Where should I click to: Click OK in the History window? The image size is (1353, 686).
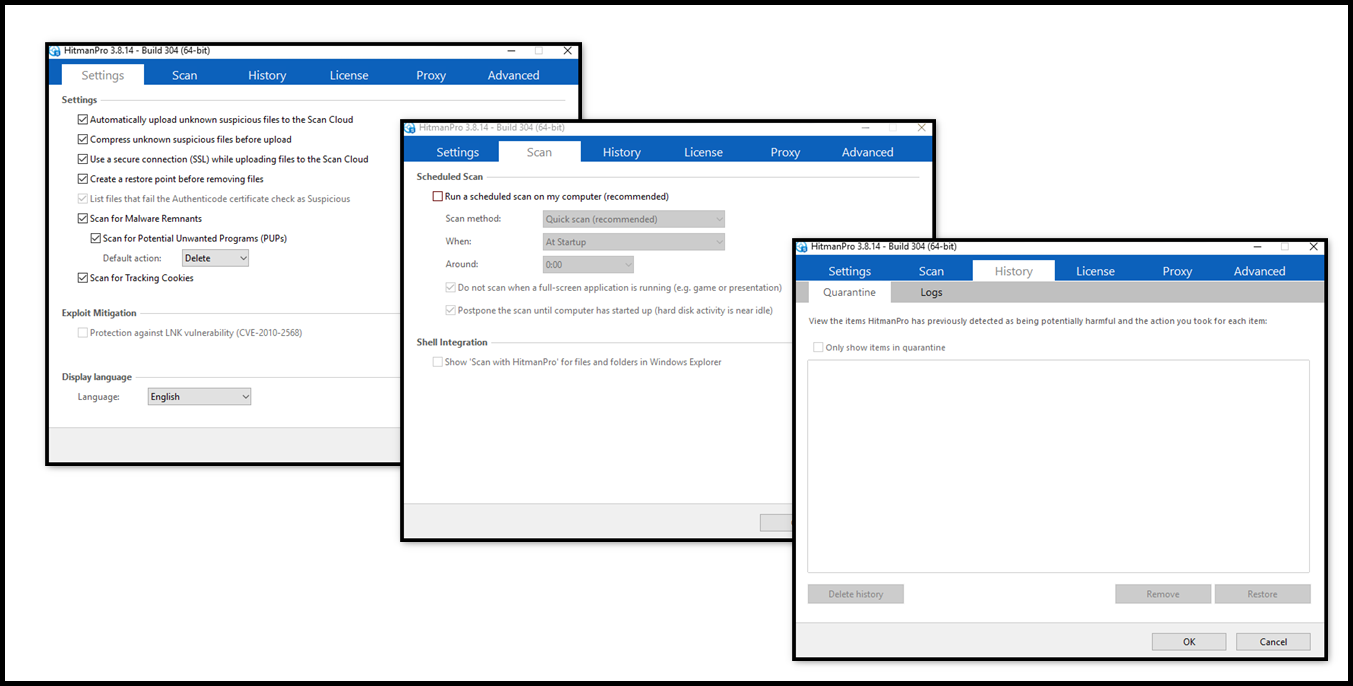1189,642
